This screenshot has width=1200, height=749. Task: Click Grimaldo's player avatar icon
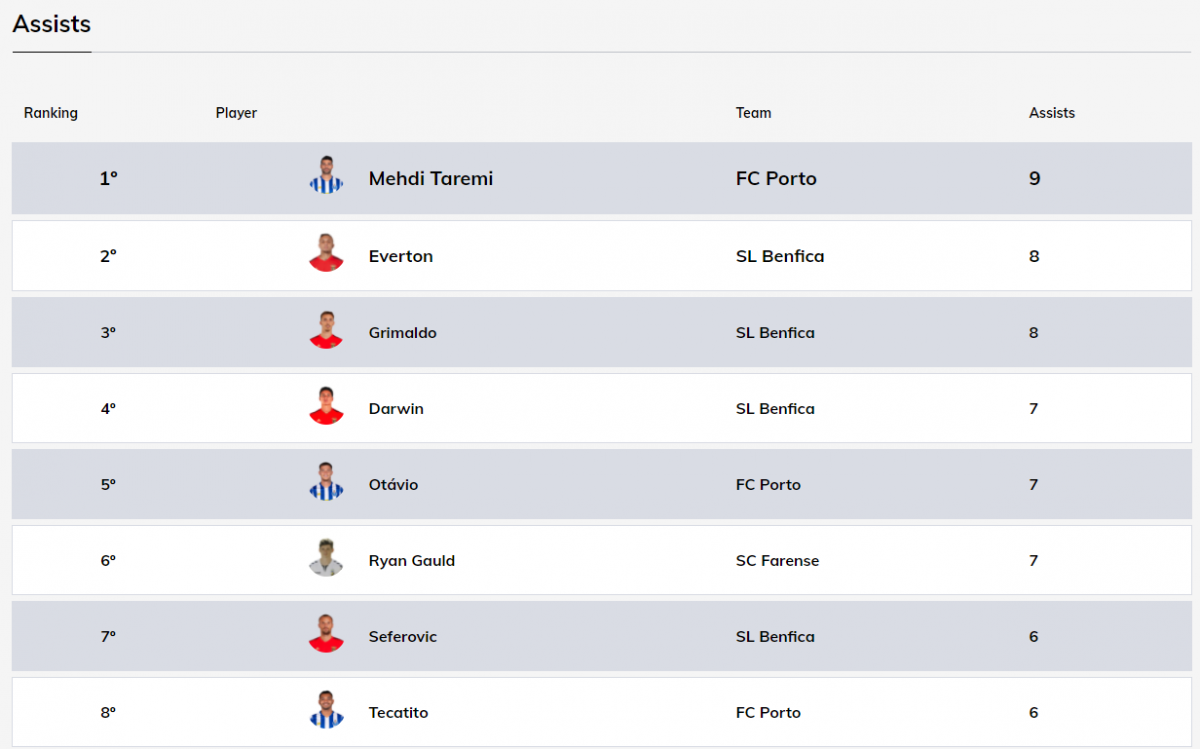(326, 330)
